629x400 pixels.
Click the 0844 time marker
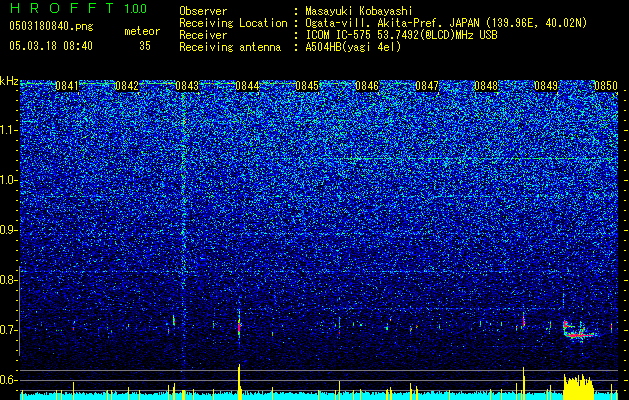coord(247,86)
